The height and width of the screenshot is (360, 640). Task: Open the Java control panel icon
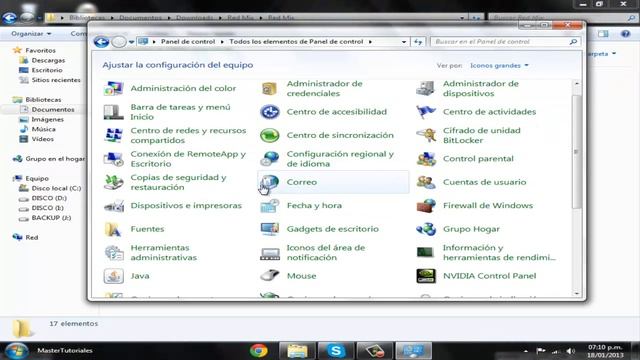tap(113, 276)
